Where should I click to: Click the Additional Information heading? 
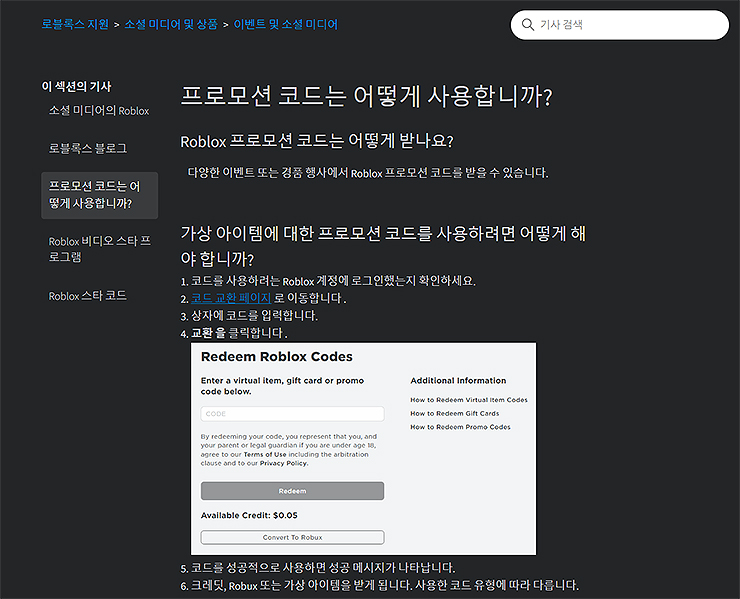point(458,380)
